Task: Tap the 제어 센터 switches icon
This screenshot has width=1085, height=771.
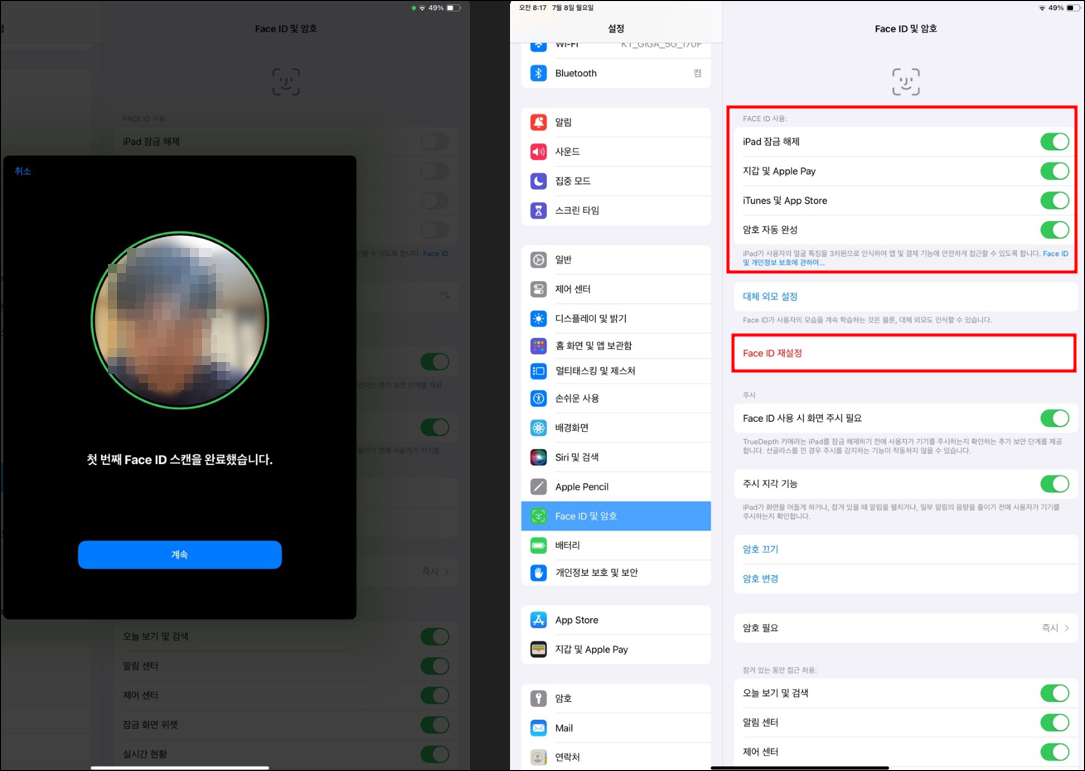Action: tap(538, 289)
